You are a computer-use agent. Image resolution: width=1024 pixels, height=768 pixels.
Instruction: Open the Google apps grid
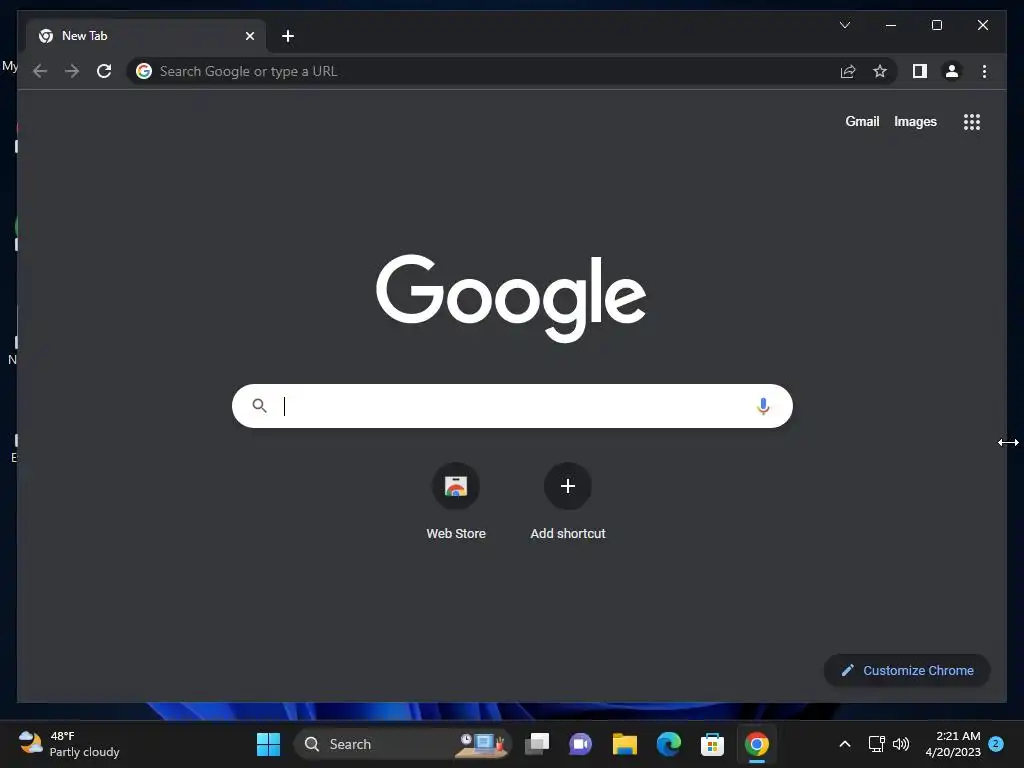pyautogui.click(x=972, y=122)
